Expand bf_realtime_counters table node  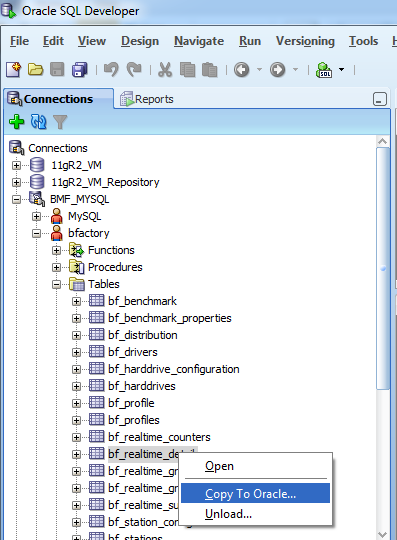point(76,437)
